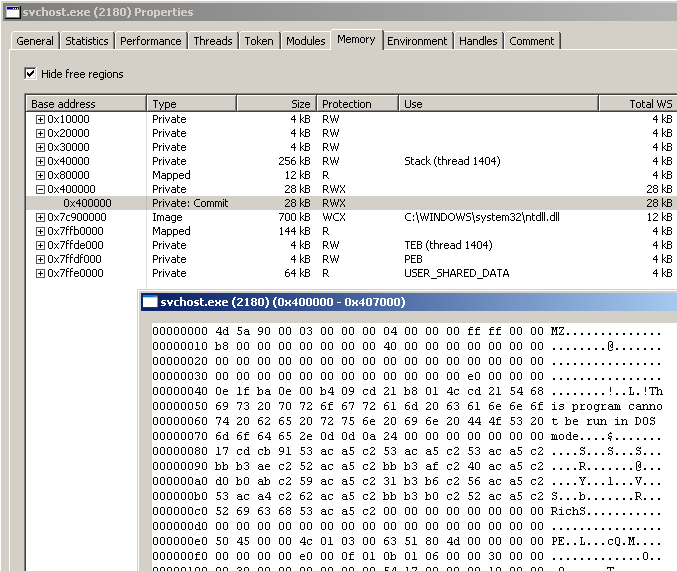Expand the 0x20000 memory region
677x571 pixels.
(x=40, y=133)
